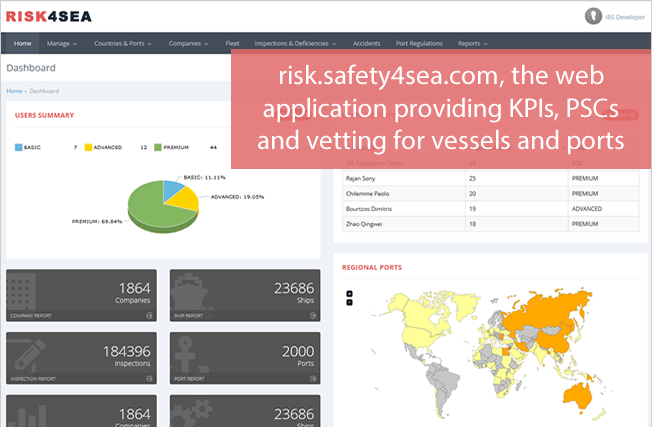The width and height of the screenshot is (652, 427).
Task: Click the ship icon on Ships card
Action: coord(189,292)
